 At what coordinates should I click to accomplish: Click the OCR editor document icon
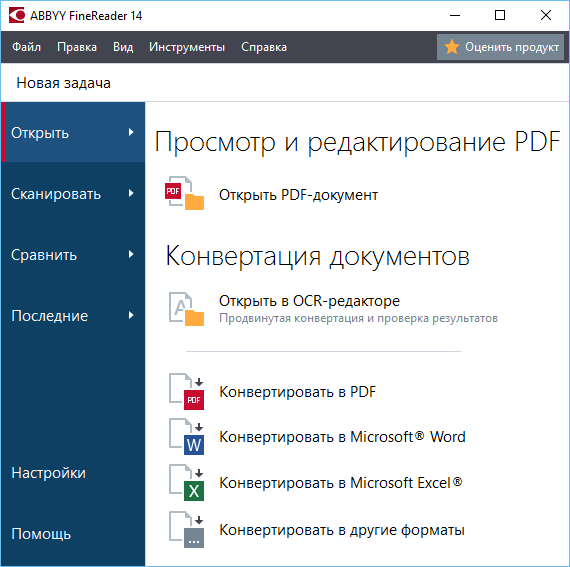(186, 309)
